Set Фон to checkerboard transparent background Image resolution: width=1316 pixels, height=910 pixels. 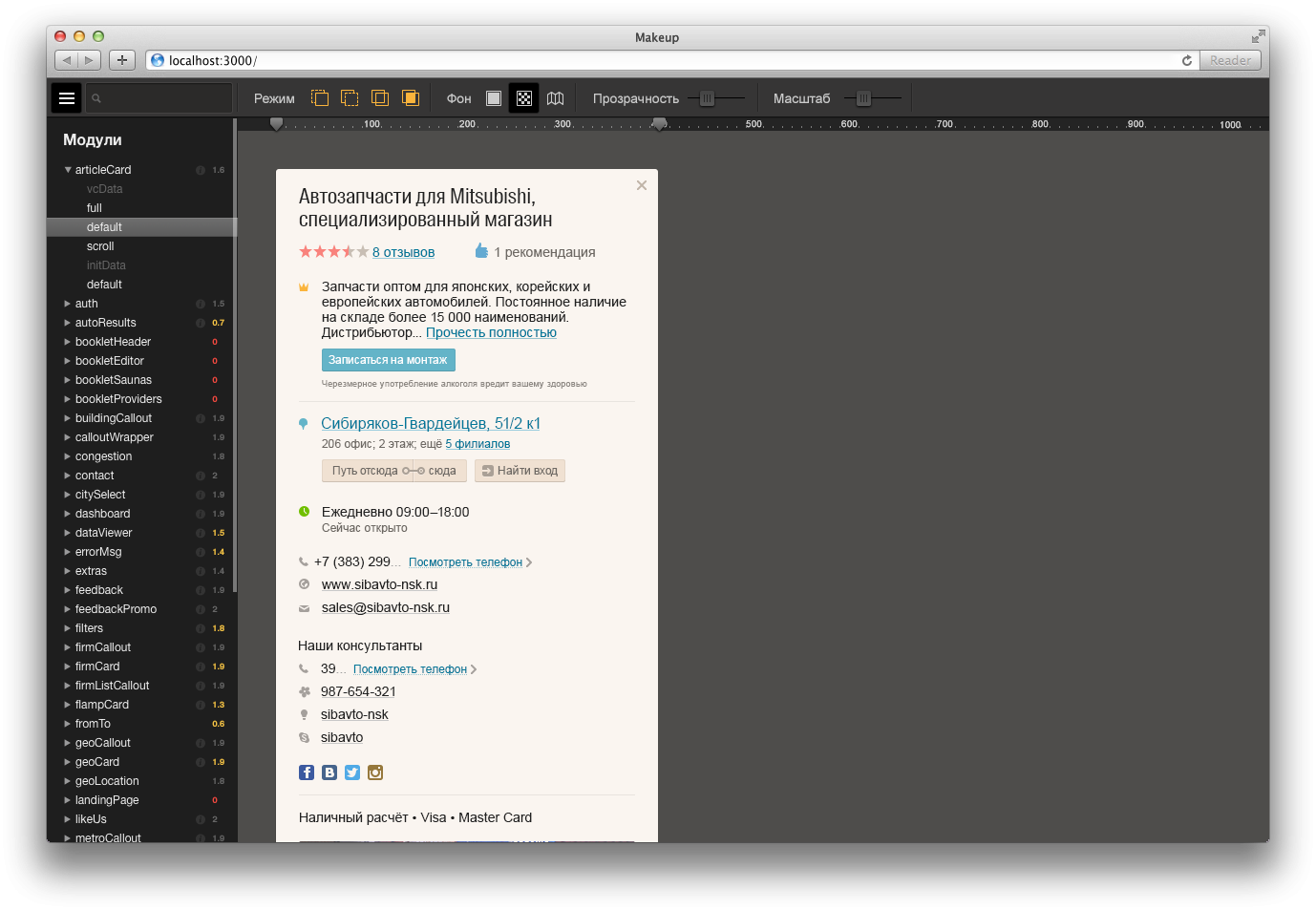point(524,98)
